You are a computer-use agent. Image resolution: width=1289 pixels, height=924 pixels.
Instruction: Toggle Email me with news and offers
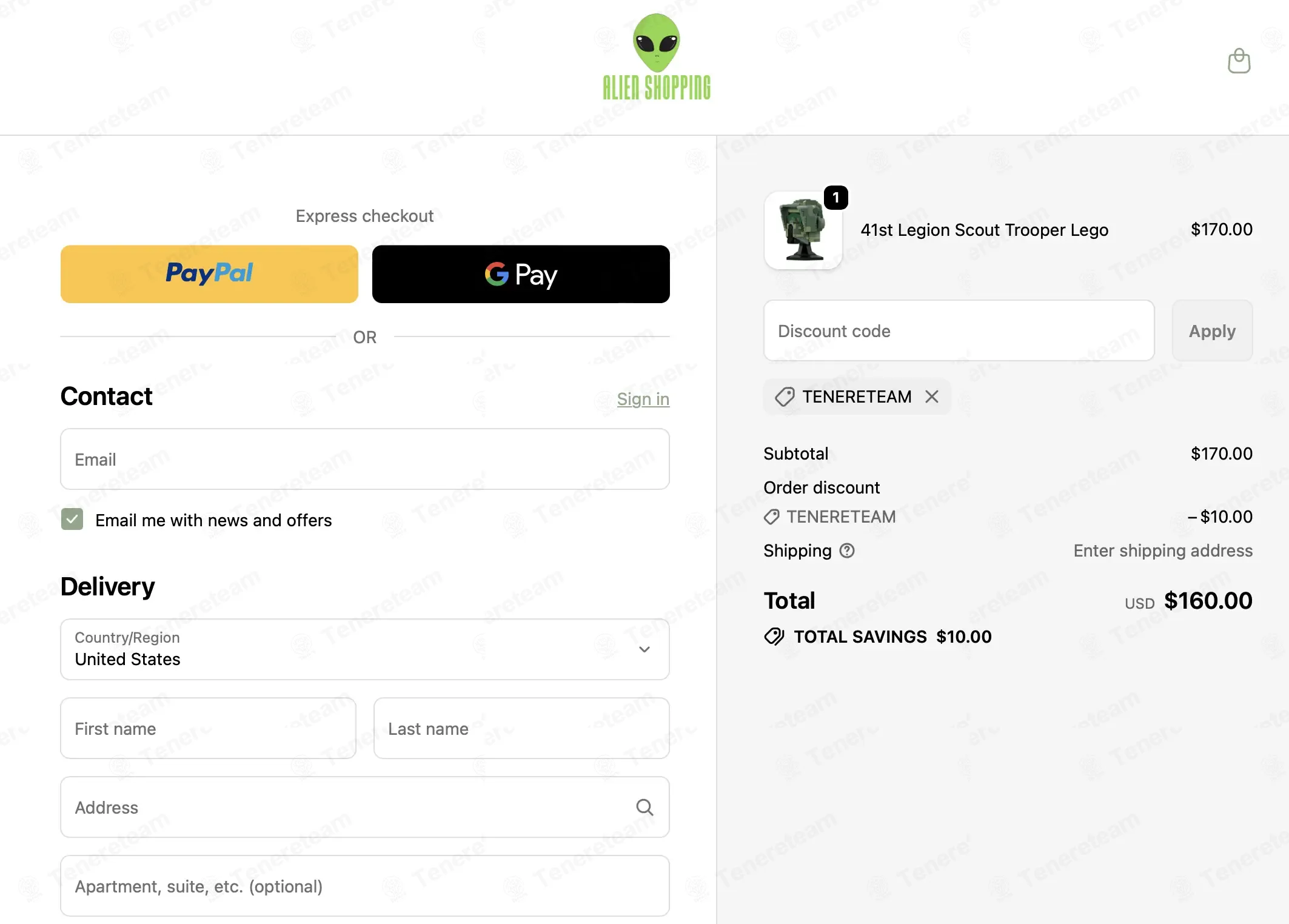(x=72, y=520)
